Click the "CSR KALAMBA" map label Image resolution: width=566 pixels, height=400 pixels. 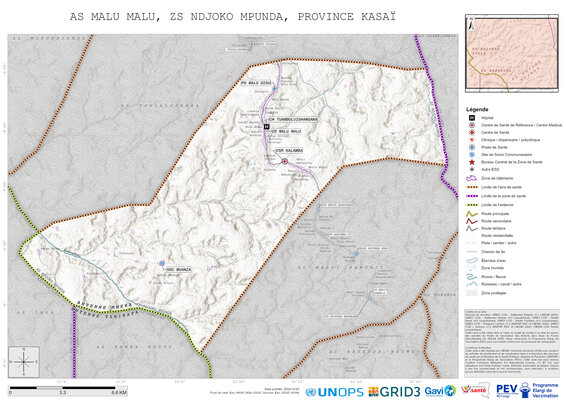pyautogui.click(x=289, y=151)
